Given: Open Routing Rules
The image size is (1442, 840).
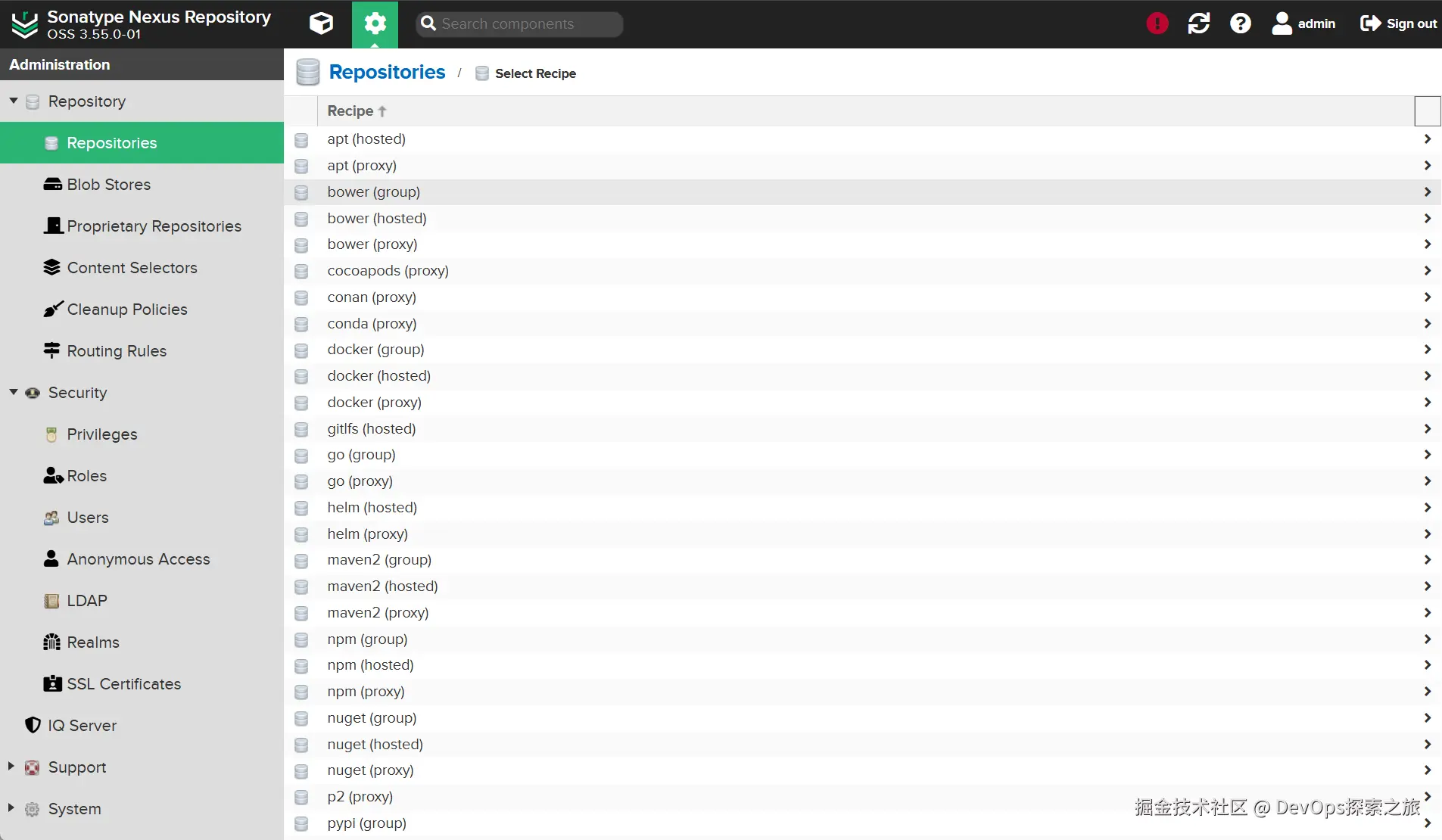Looking at the screenshot, I should pyautogui.click(x=142, y=351).
